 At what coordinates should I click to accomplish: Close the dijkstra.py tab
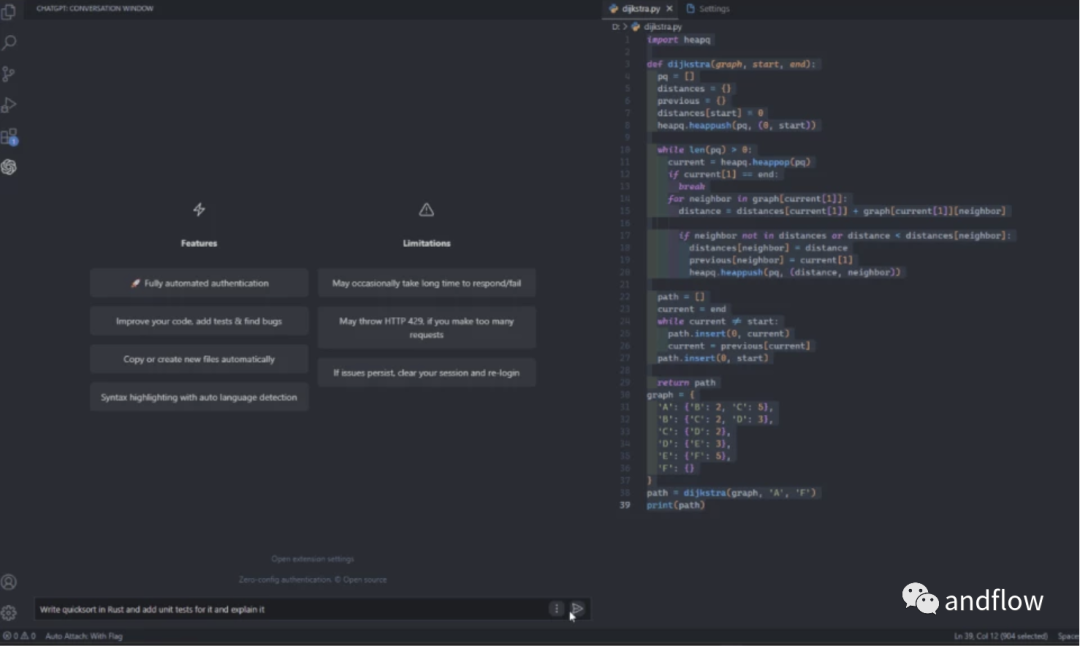click(x=669, y=9)
